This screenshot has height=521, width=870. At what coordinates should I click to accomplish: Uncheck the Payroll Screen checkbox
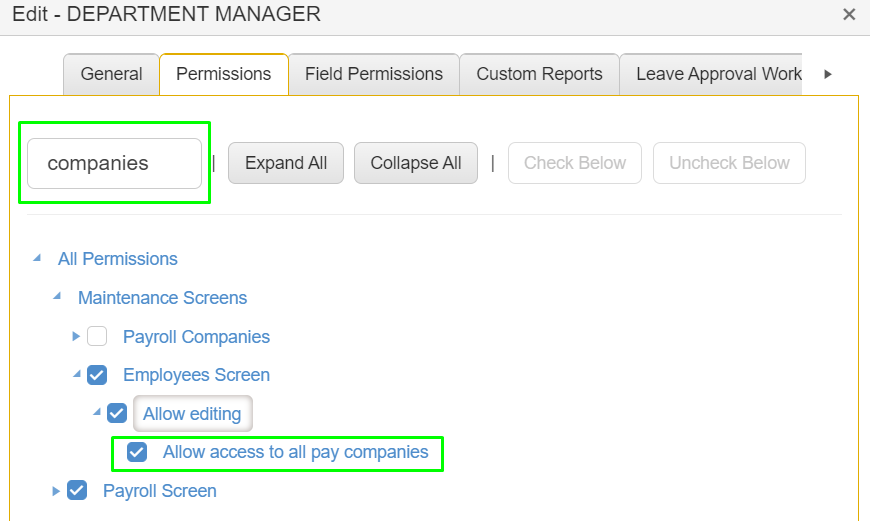click(77, 490)
